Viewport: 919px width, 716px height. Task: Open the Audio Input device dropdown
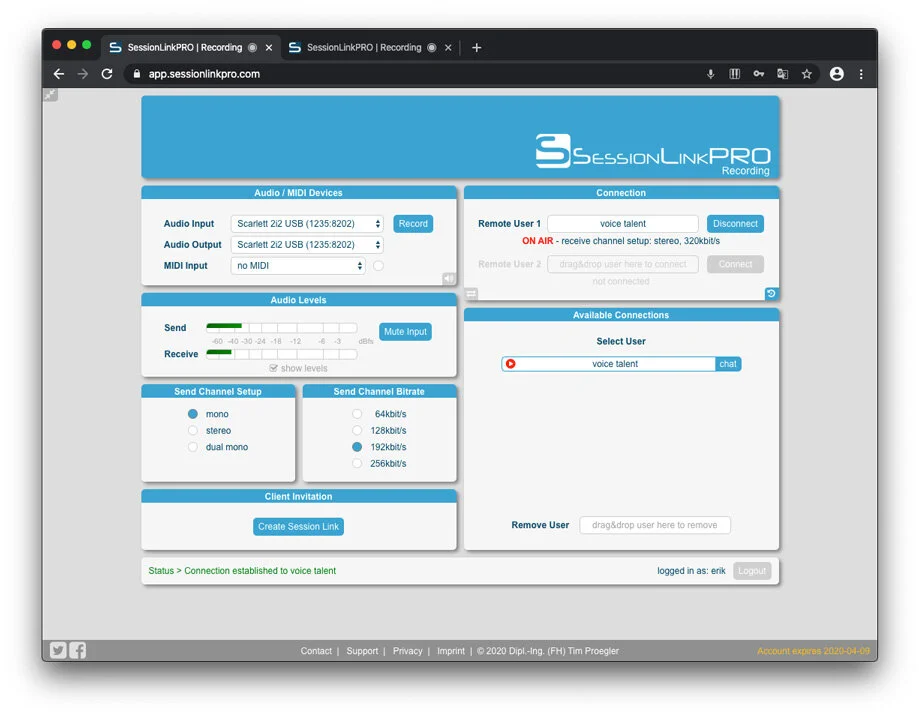(x=305, y=223)
